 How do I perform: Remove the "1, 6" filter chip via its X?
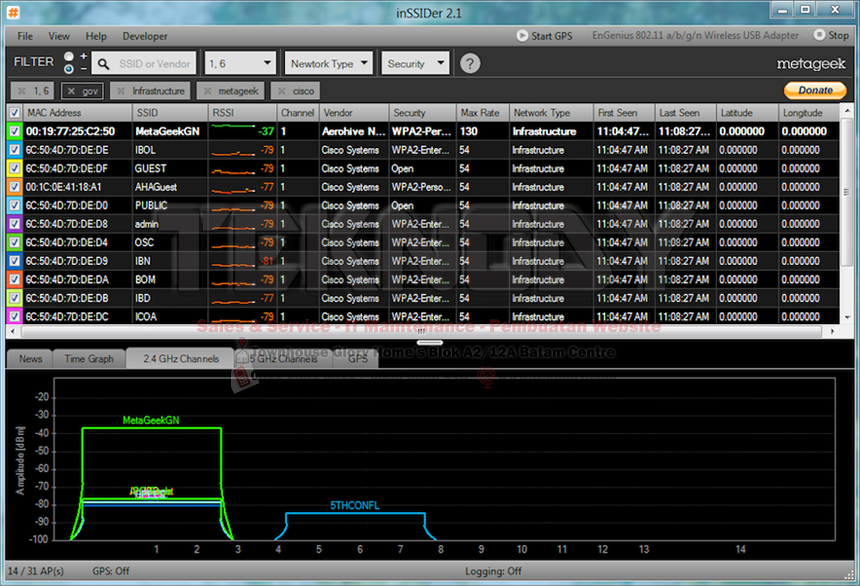(x=21, y=91)
